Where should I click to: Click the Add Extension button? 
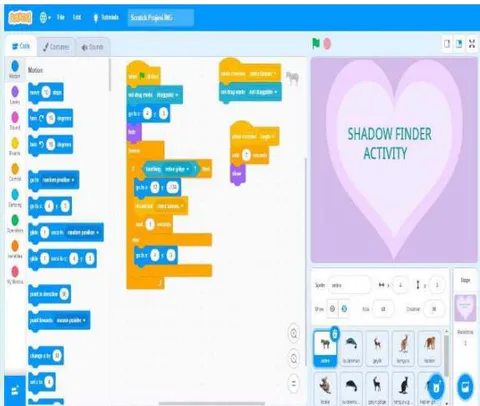15,390
